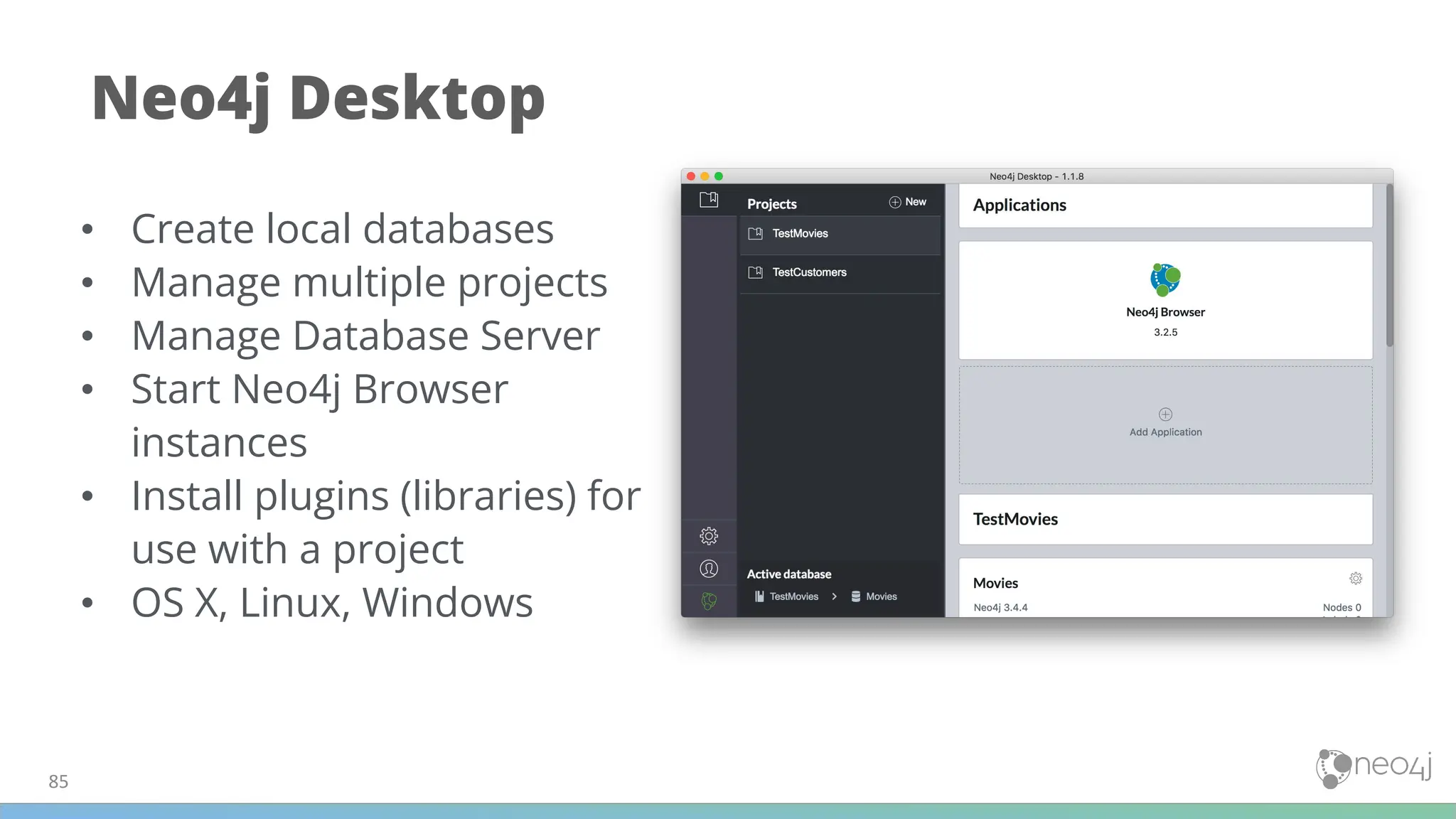Open the Projects bookmark sidebar icon
1456x819 pixels.
tap(709, 200)
